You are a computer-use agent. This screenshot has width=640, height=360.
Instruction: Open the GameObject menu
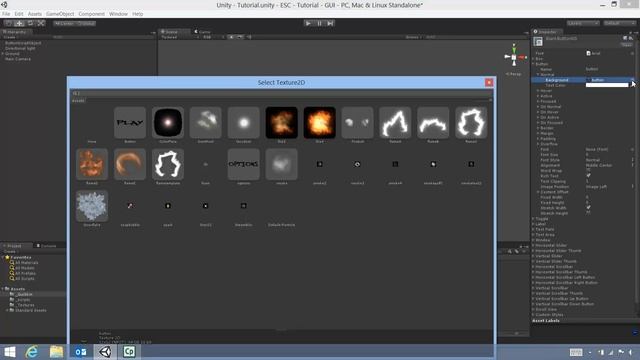click(60, 14)
